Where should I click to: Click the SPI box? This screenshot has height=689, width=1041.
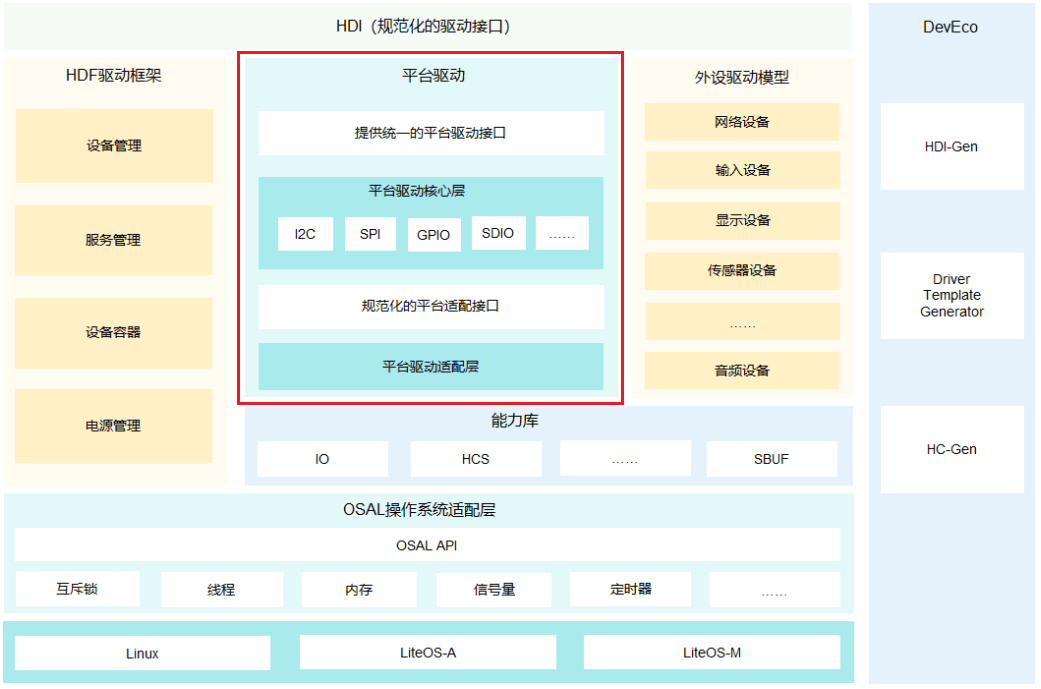(x=370, y=234)
